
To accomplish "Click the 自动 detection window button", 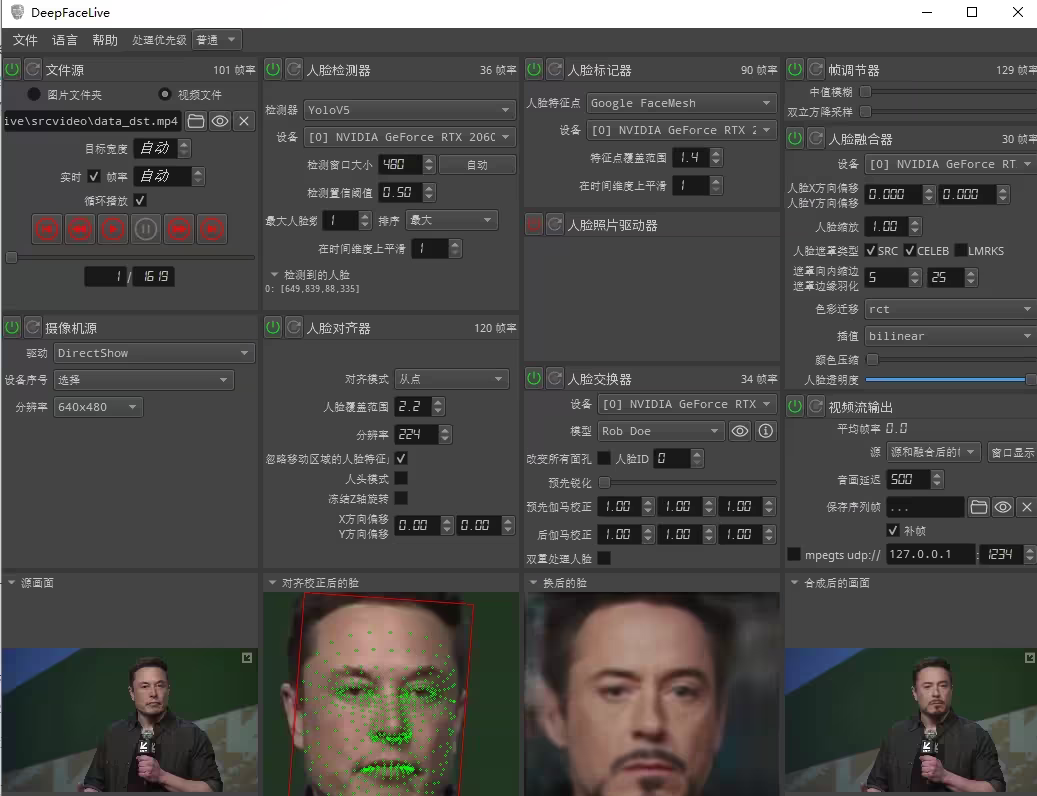I will (x=477, y=165).
